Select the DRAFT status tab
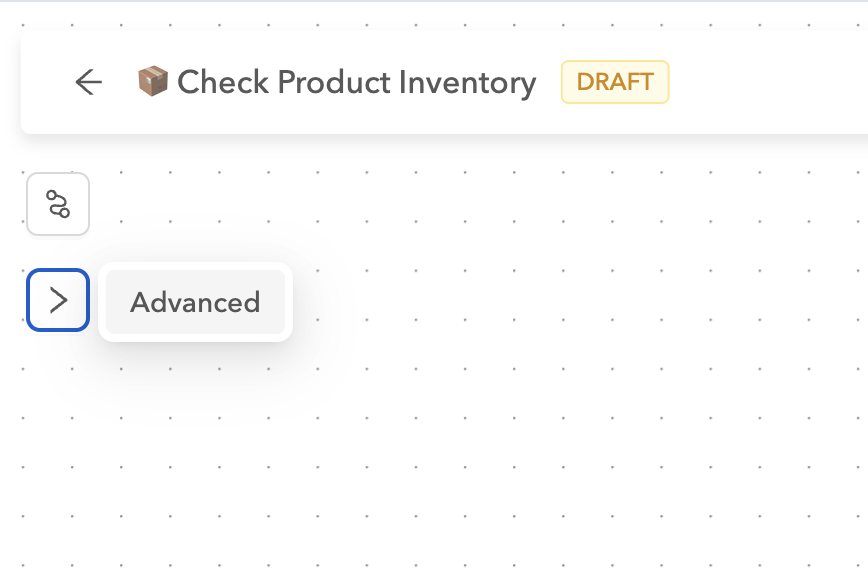Viewport: 868px width, 584px height. point(615,82)
